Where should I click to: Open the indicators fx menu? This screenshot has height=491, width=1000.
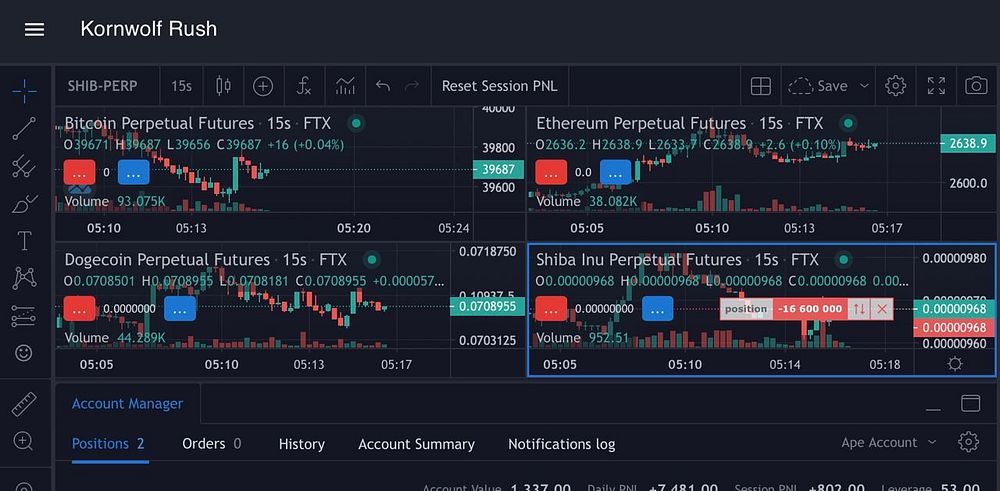(304, 86)
